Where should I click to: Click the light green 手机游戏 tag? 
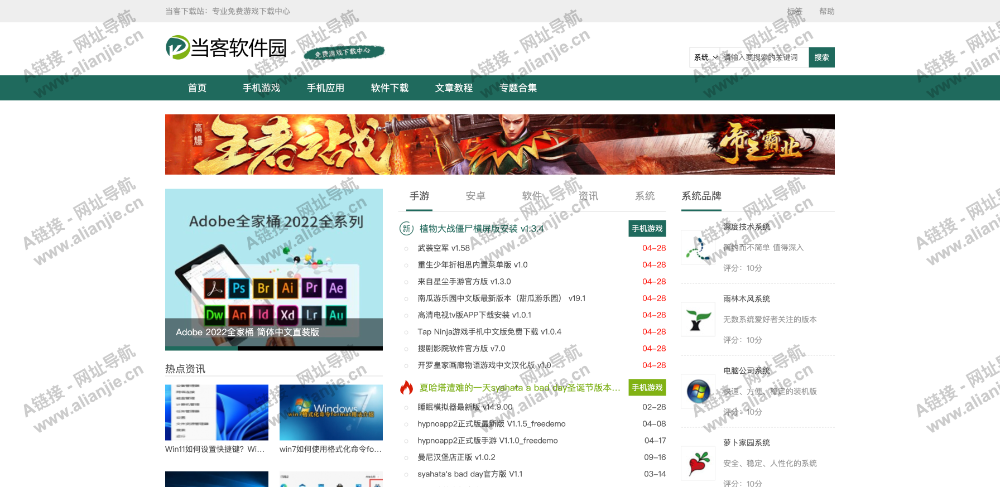[647, 387]
